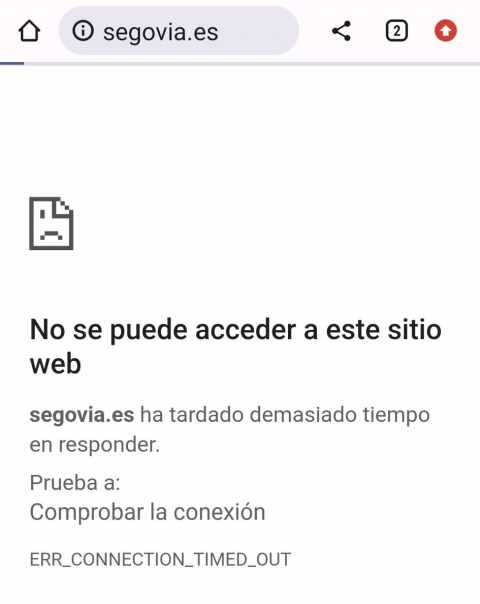Share the page using the share icon
Viewport: 480px width, 604px height.
click(x=341, y=31)
